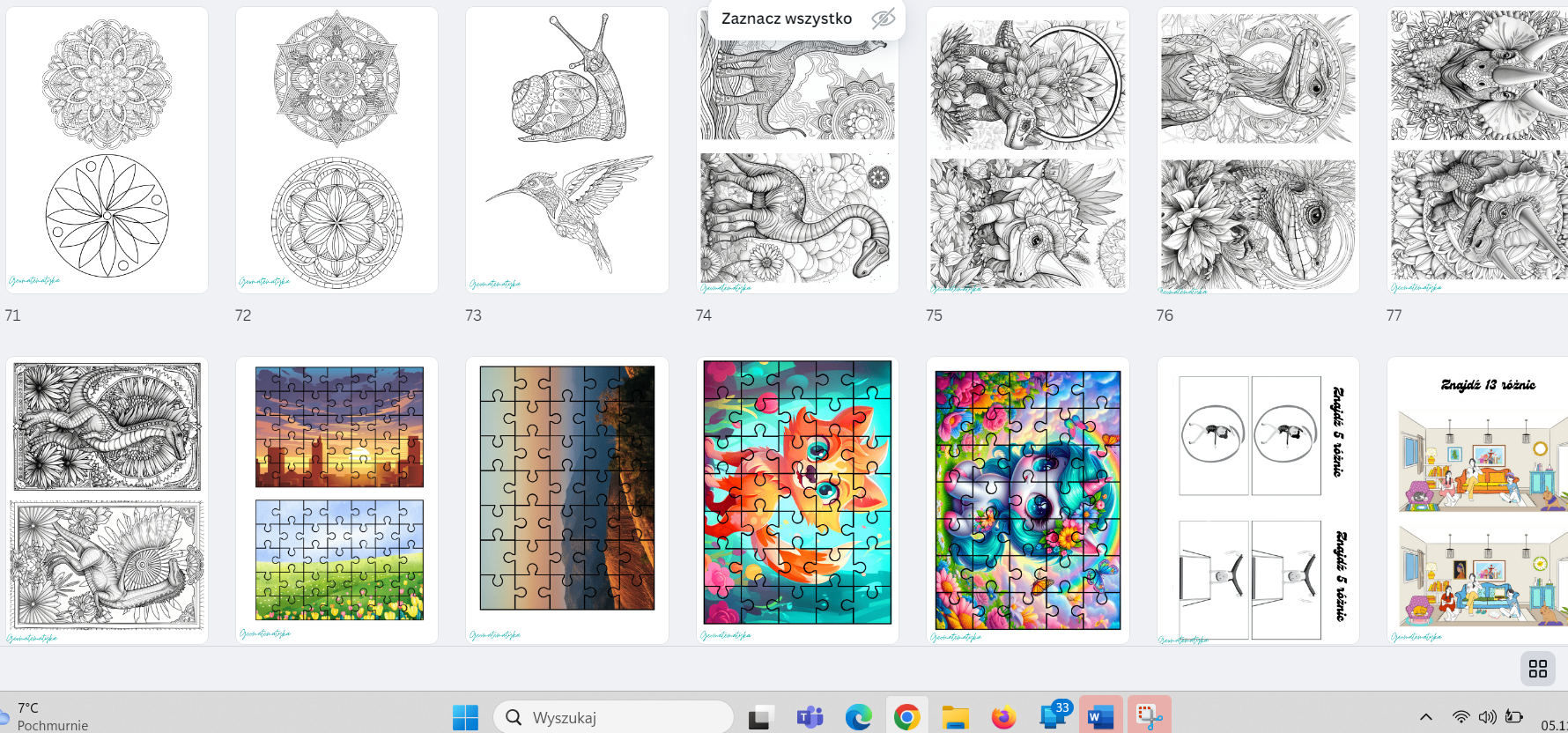Open File Explorer folder icon
This screenshot has width=1568, height=733.
pyautogui.click(x=955, y=717)
